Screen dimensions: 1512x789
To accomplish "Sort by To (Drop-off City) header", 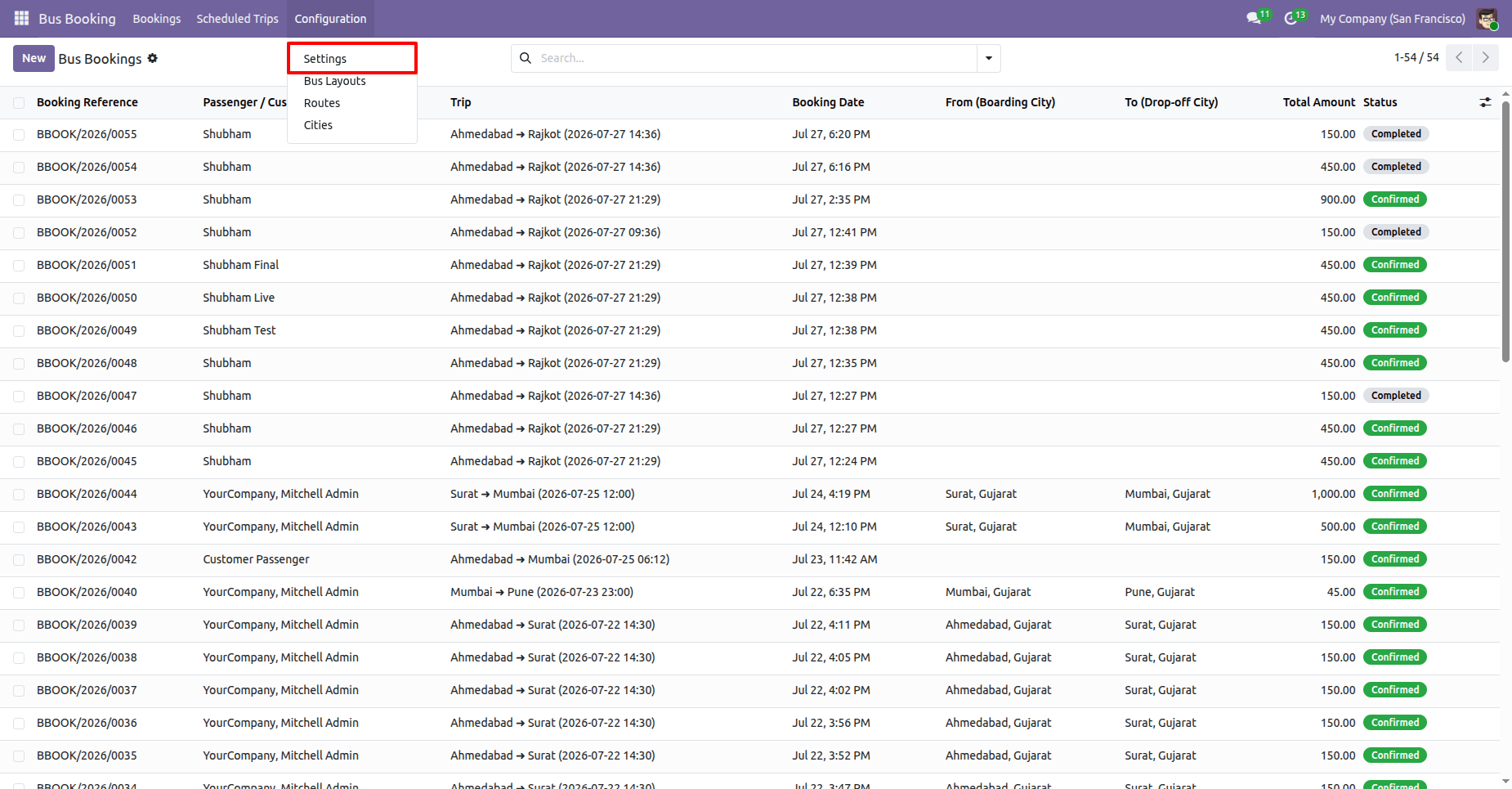I will pyautogui.click(x=1171, y=102).
